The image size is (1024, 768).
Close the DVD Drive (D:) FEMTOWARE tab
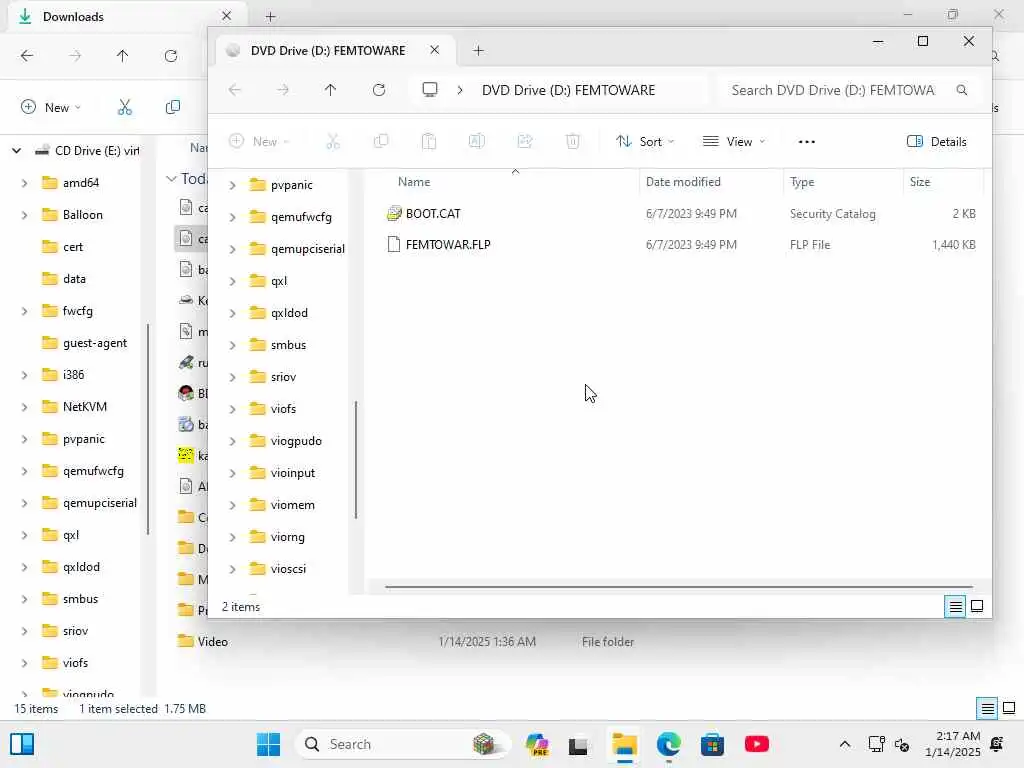click(435, 50)
